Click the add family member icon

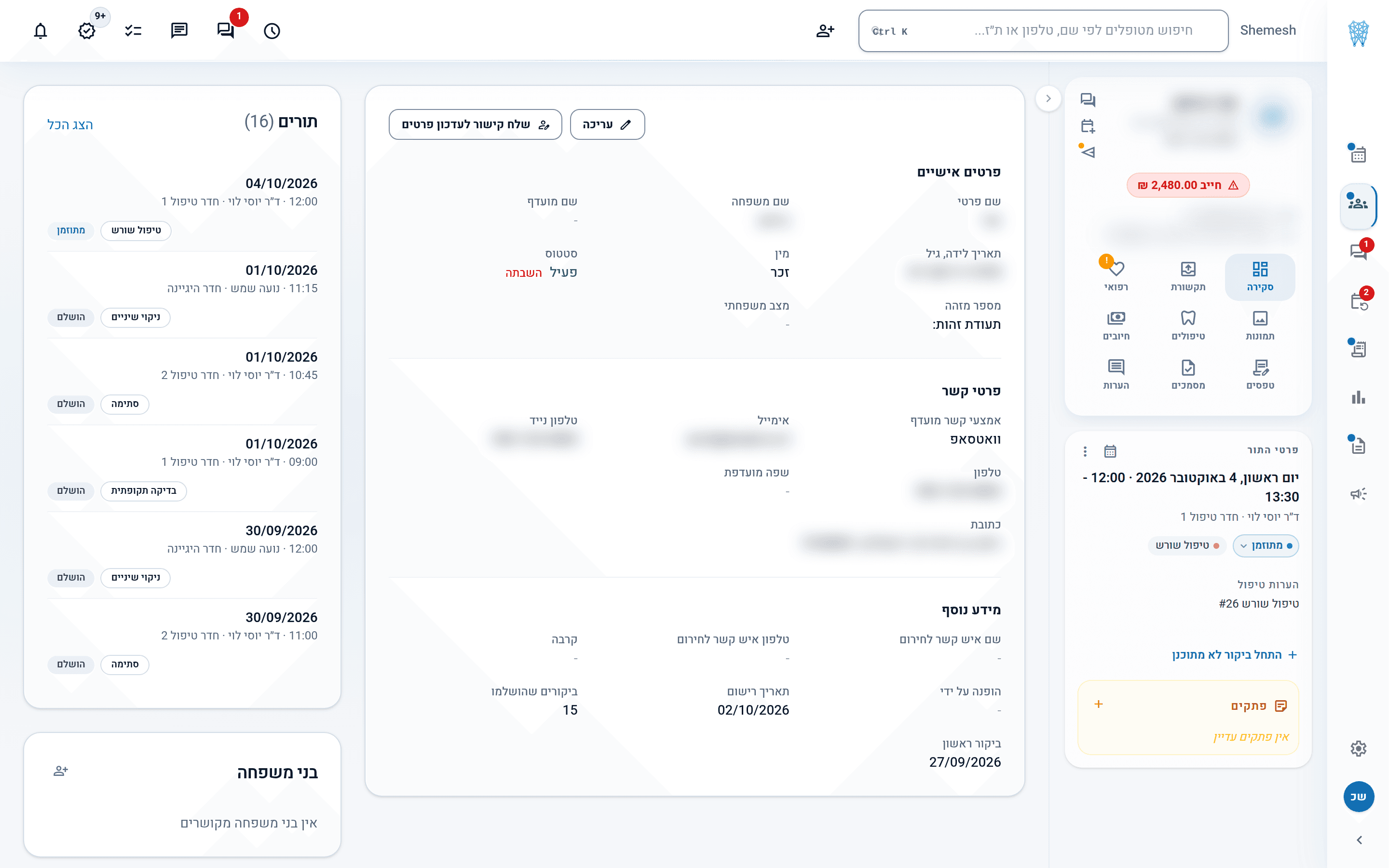61,771
